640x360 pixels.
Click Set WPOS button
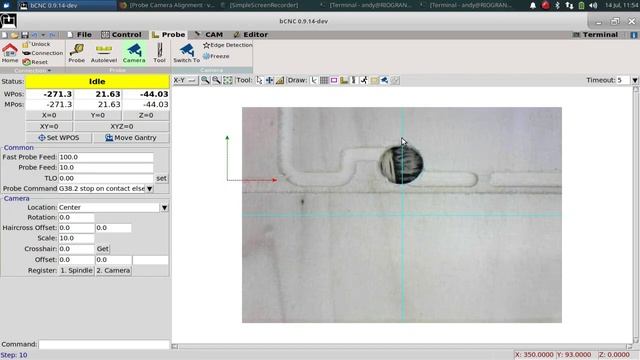click(x=59, y=138)
